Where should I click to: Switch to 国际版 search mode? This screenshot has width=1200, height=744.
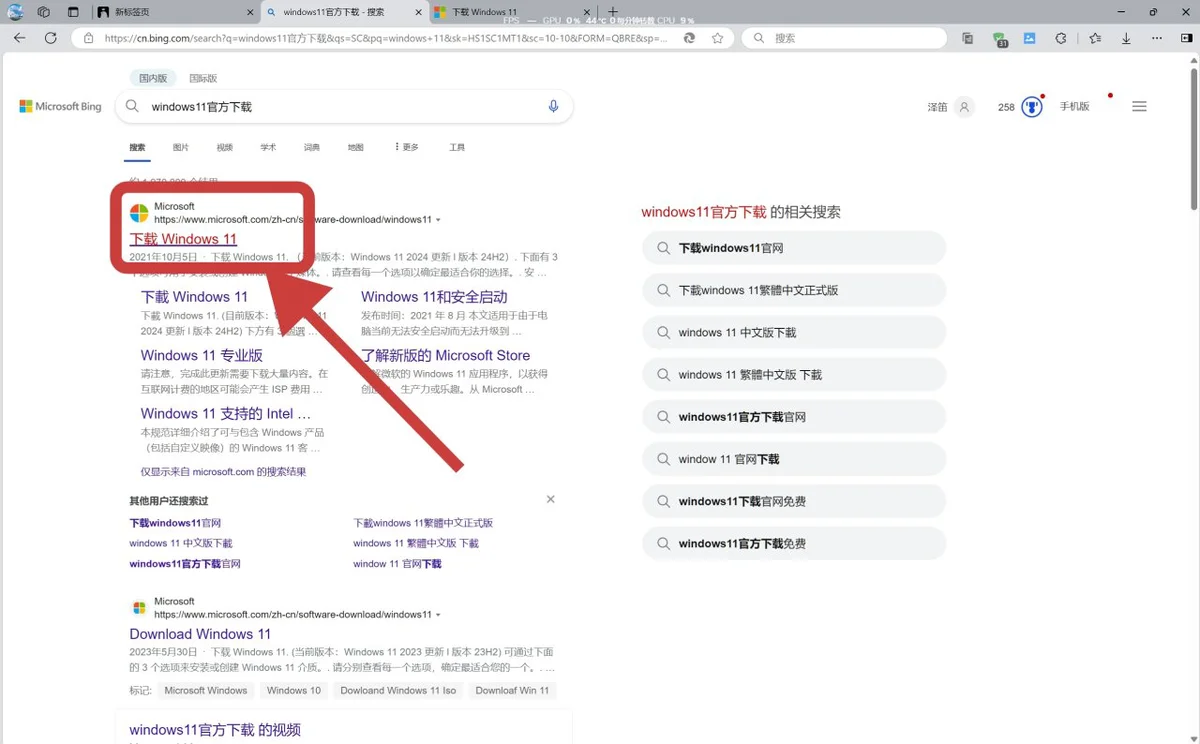[203, 78]
